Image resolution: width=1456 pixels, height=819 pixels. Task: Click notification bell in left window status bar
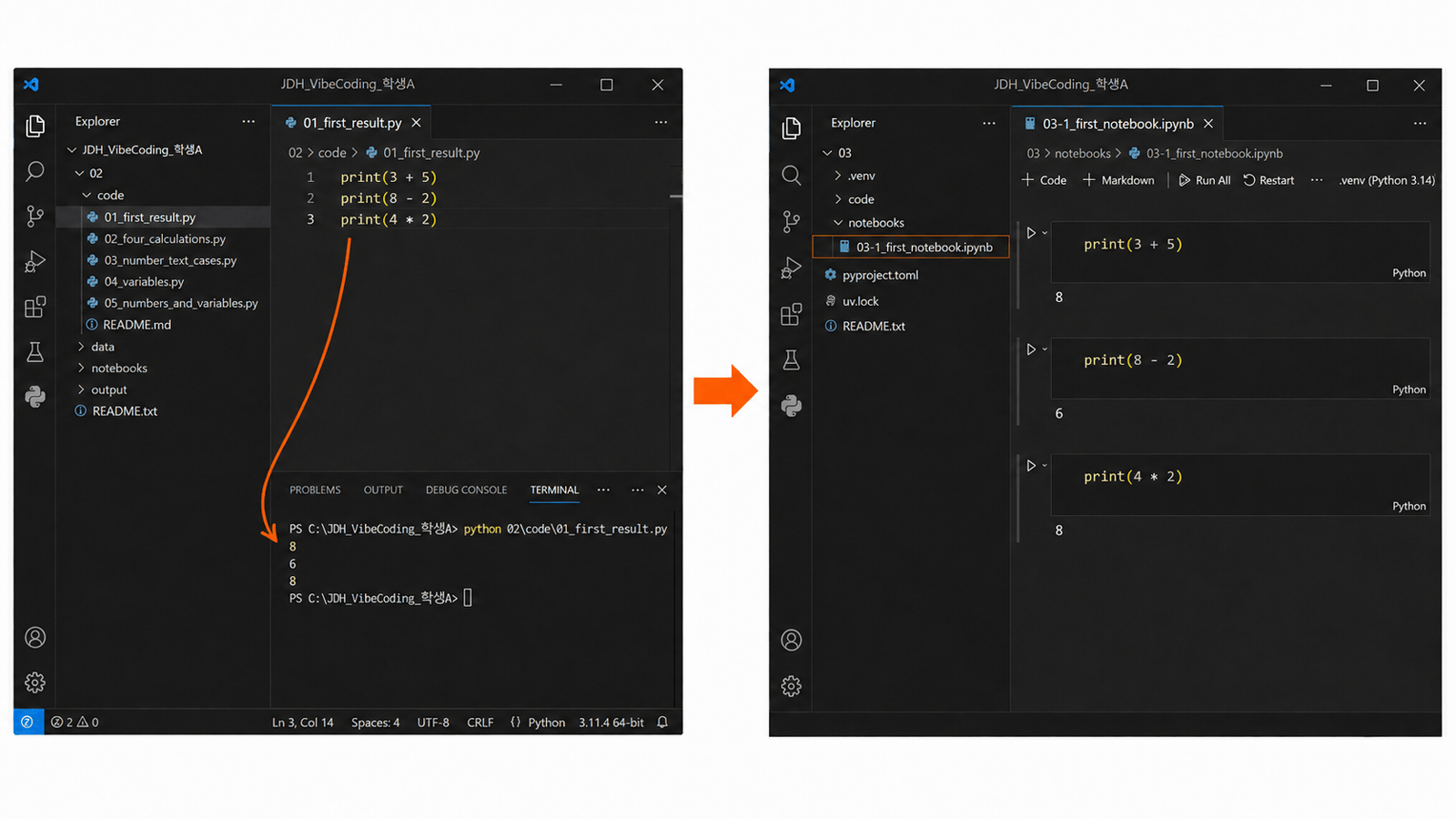click(662, 722)
